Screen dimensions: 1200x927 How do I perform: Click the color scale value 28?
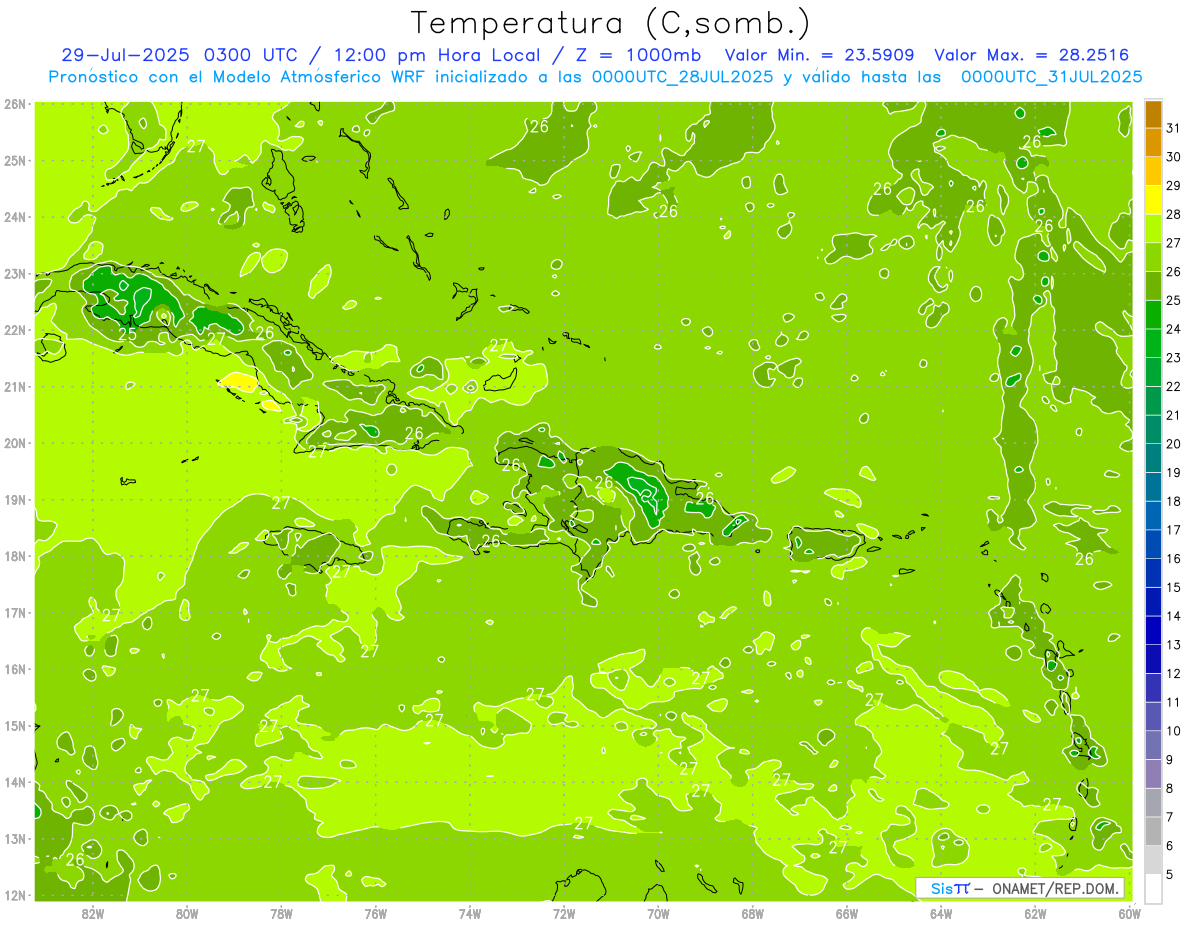point(1173,214)
